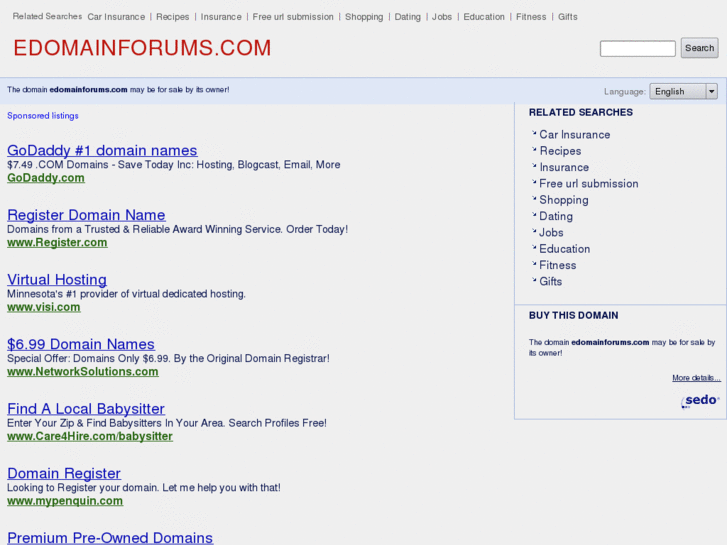Open the Language dropdown showing English
The width and height of the screenshot is (727, 545).
[x=683, y=91]
